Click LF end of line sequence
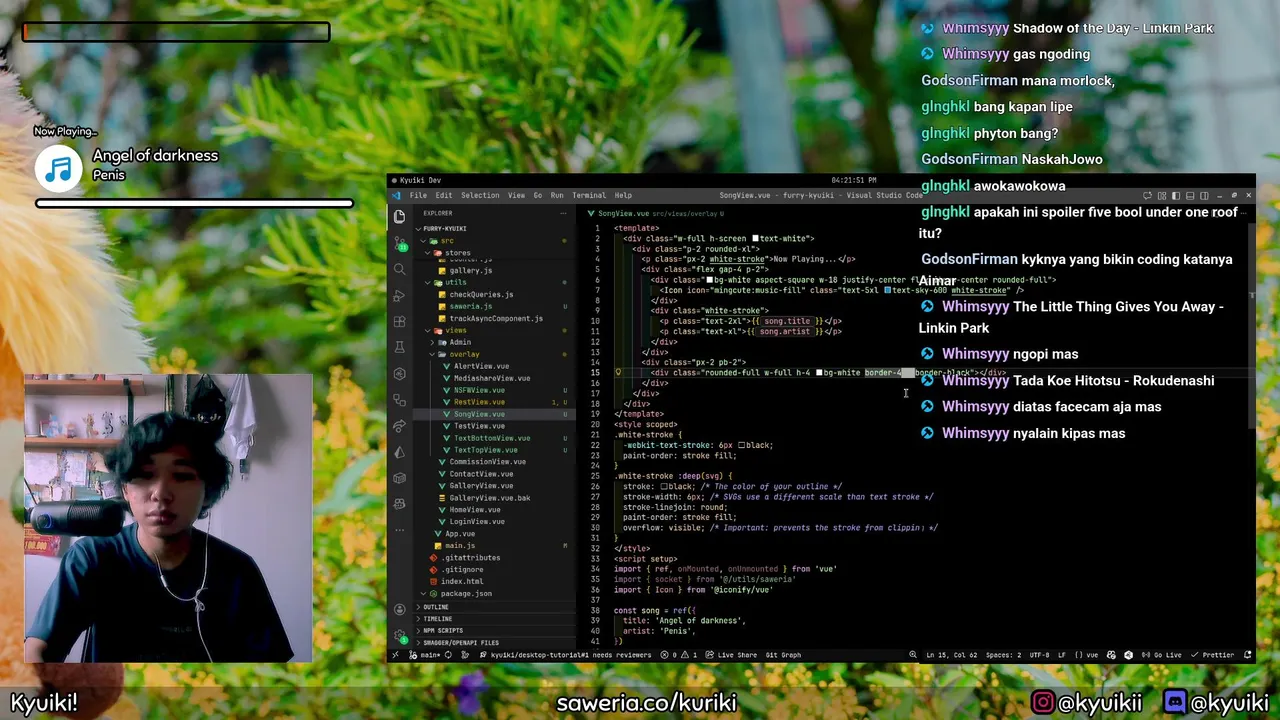This screenshot has width=1280, height=720. (1061, 655)
